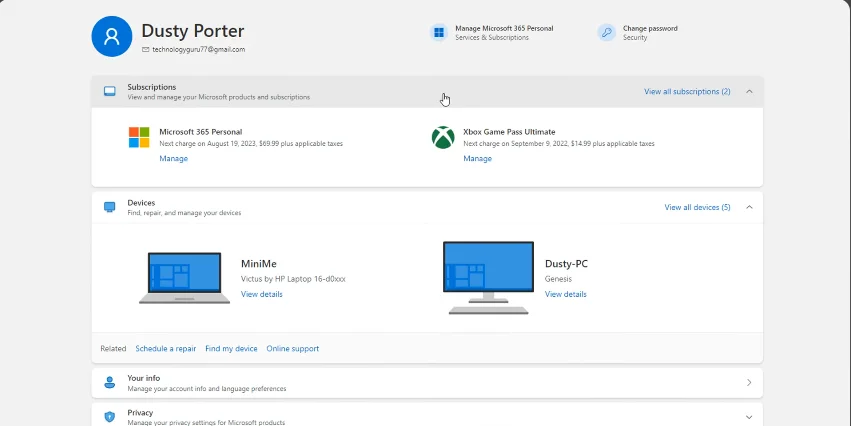Image resolution: width=851 pixels, height=426 pixels.
Task: Click 'Find, repair, and manage your devices' text
Action: (x=185, y=213)
